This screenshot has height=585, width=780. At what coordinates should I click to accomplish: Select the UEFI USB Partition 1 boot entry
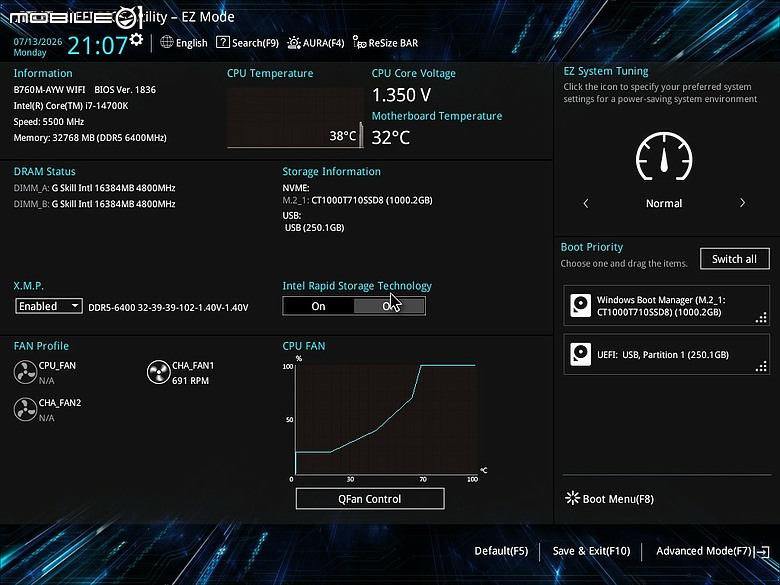[666, 354]
